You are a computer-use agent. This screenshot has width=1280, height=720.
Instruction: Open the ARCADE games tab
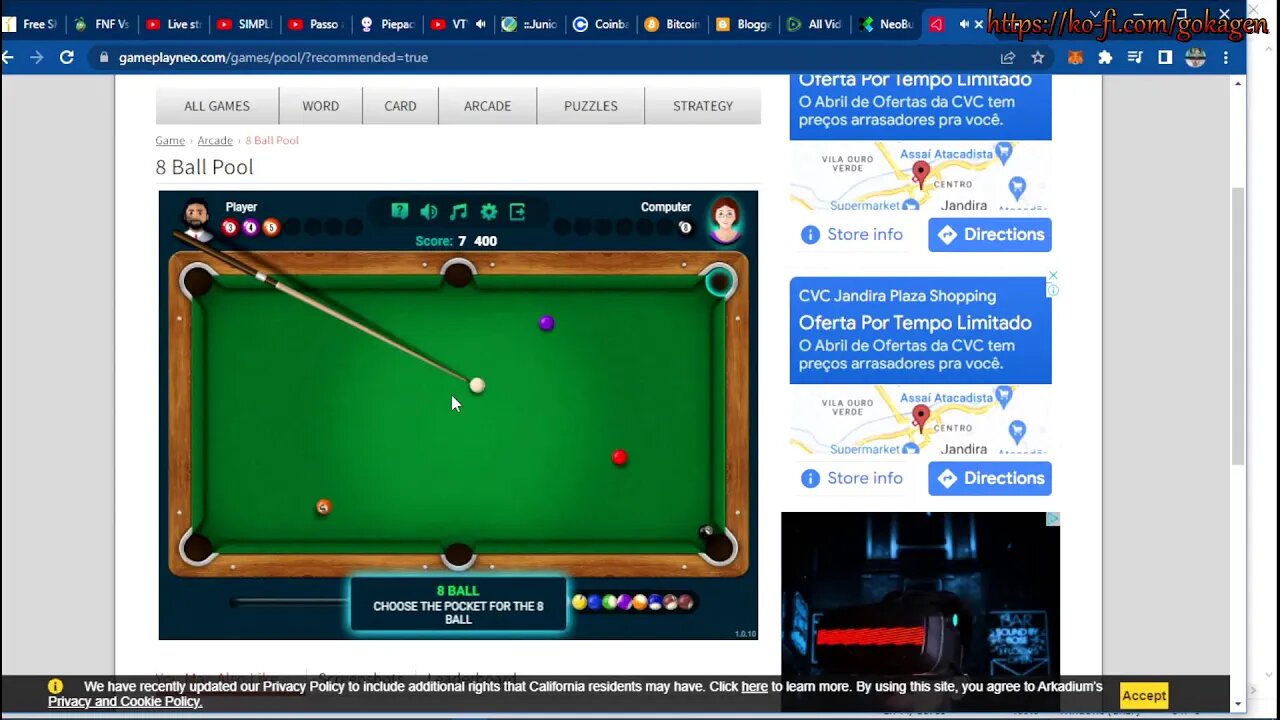click(x=487, y=106)
